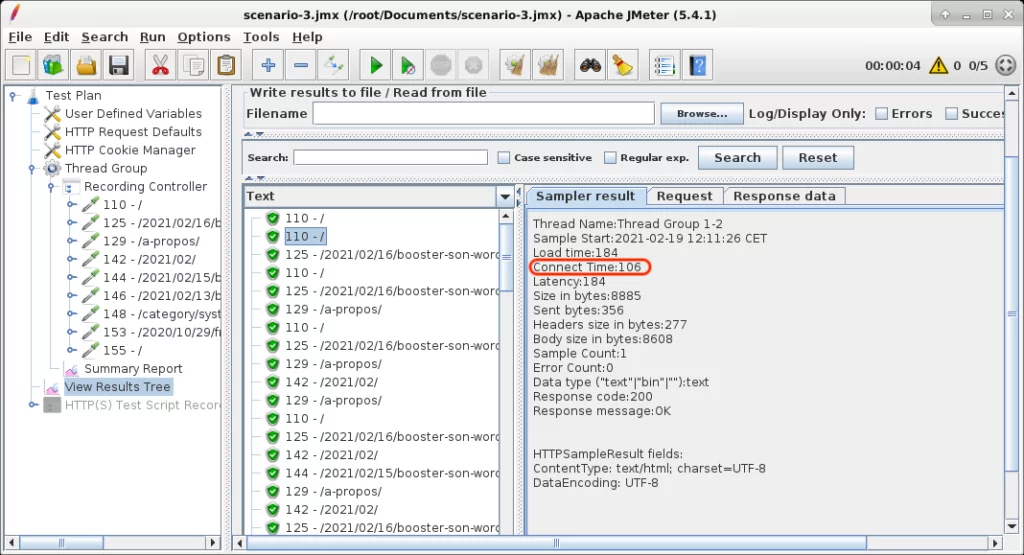
Task: Click the results list vertical scrollbar
Action: point(506,257)
